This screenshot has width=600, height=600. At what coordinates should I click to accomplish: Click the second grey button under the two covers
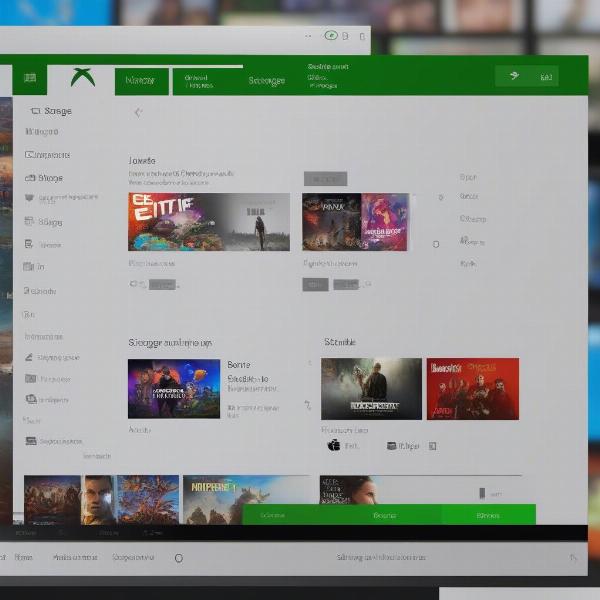346,285
